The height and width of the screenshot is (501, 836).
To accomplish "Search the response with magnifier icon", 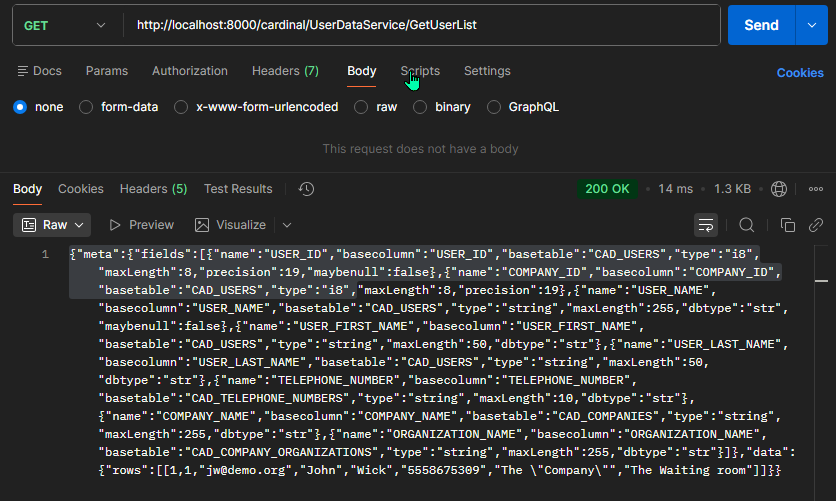I will (x=747, y=225).
